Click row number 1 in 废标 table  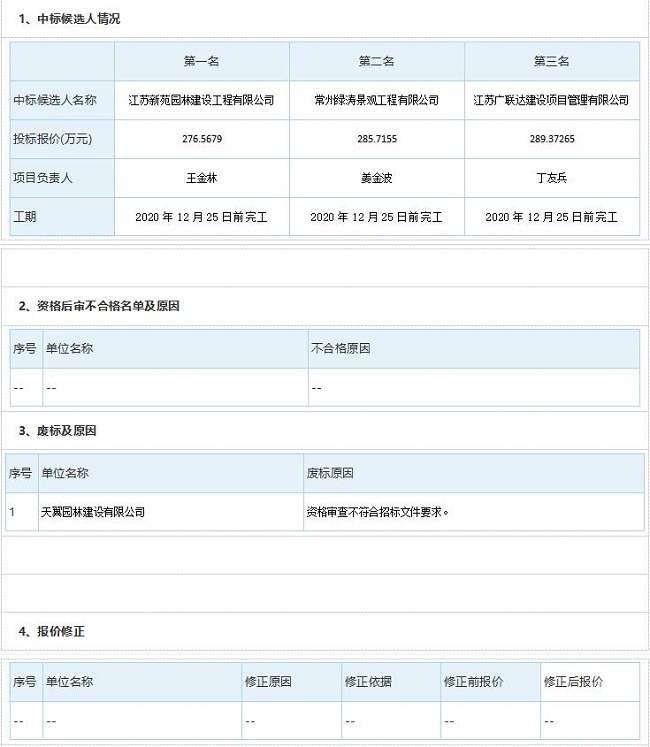12,512
